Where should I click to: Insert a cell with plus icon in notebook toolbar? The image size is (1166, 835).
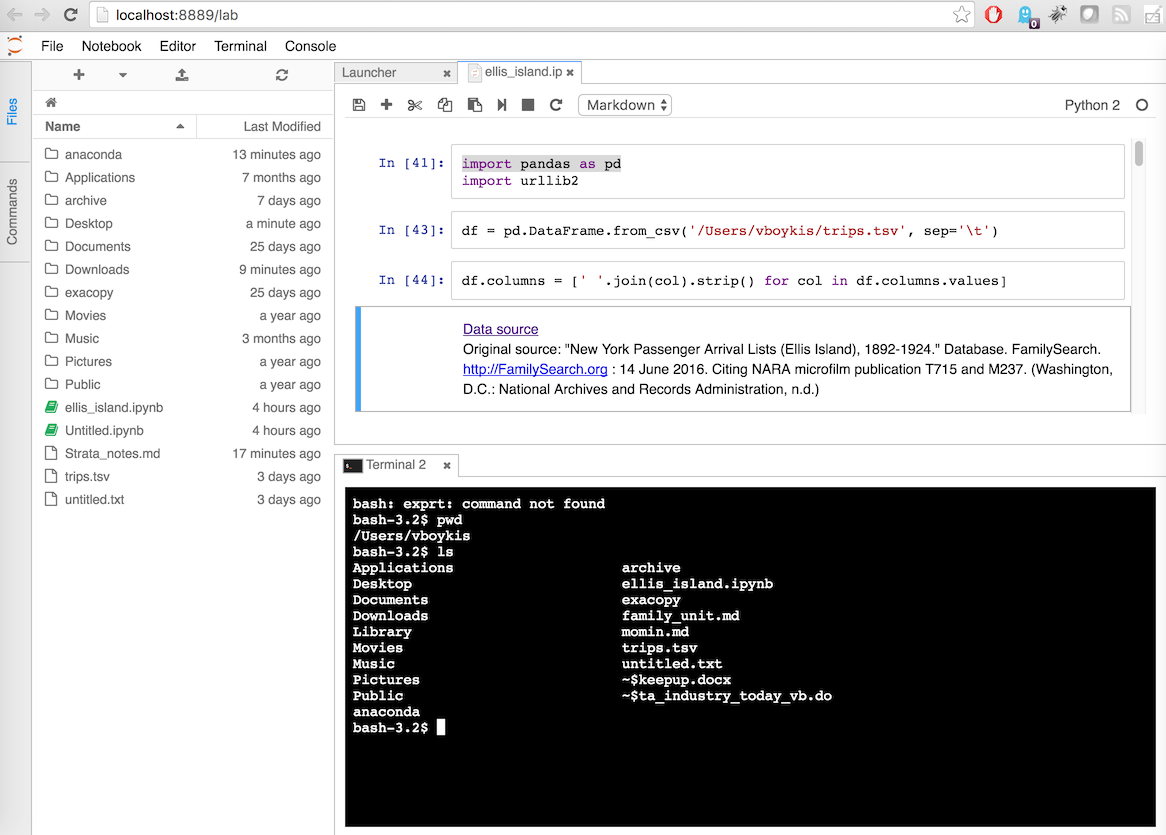[386, 105]
